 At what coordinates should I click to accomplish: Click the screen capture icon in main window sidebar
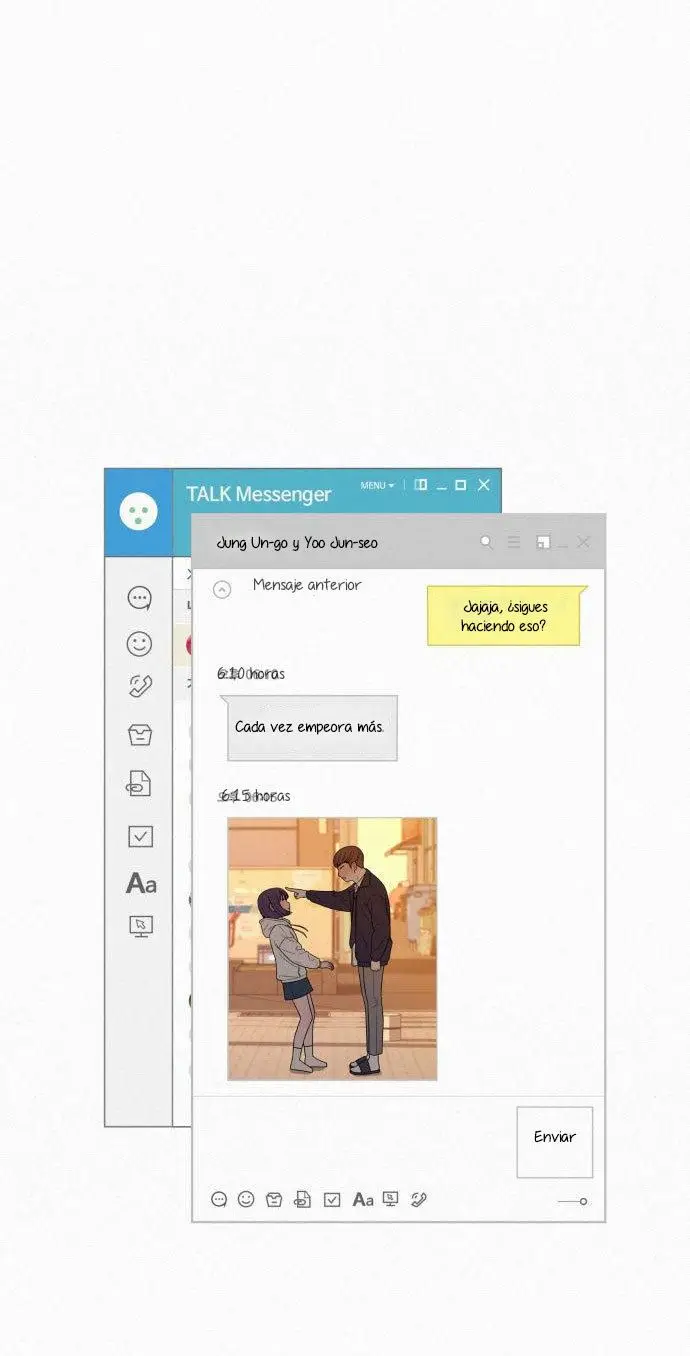141,926
